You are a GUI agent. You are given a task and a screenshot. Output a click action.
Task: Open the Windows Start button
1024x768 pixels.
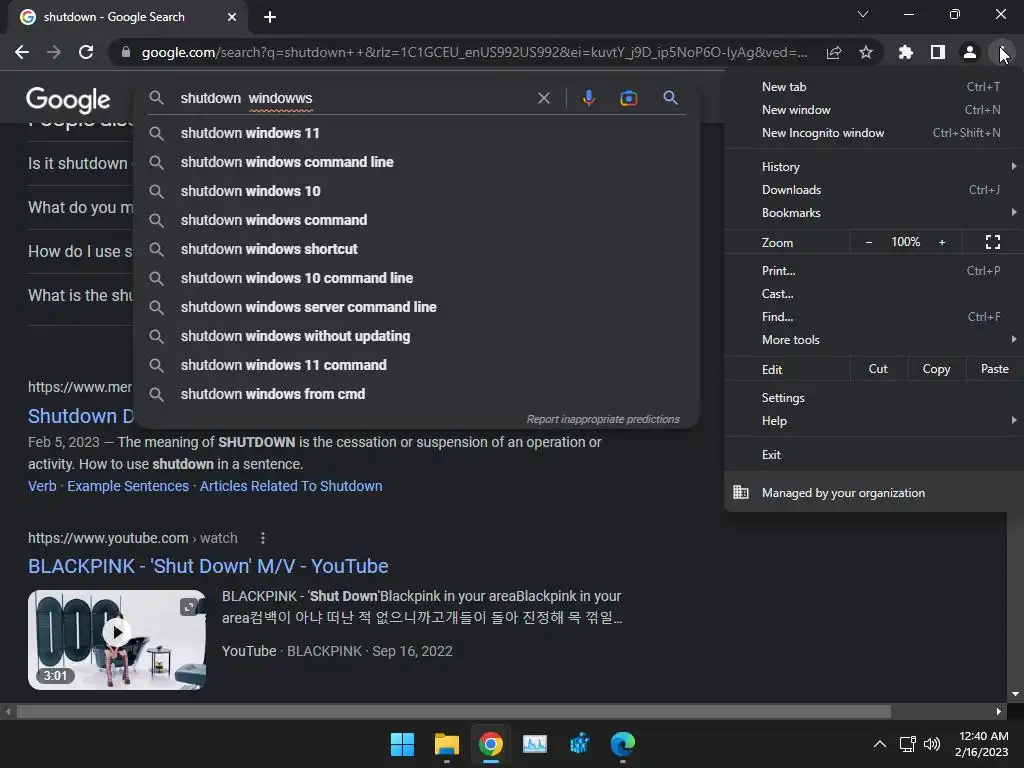(x=402, y=744)
